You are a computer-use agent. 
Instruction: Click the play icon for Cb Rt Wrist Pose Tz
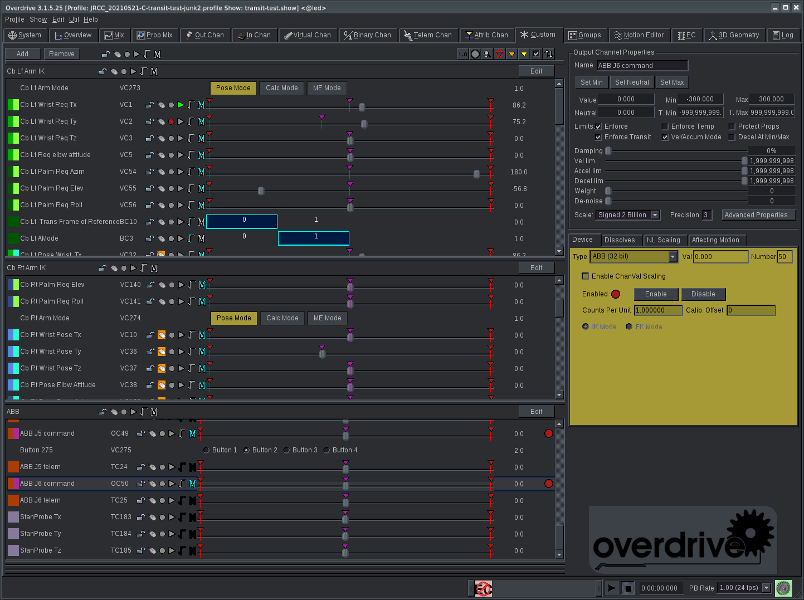coord(181,368)
